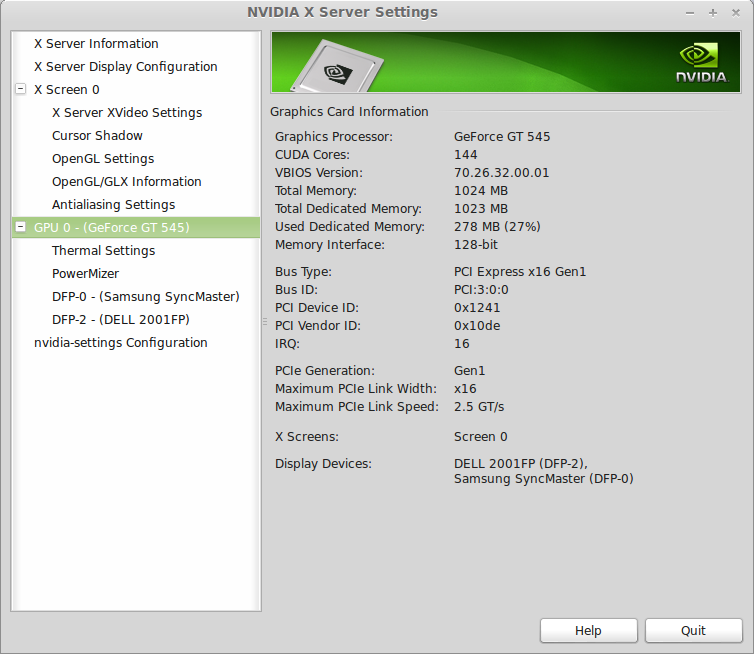754x654 pixels.
Task: Minimize the NVIDIA X Server Settings window
Action: coord(690,13)
